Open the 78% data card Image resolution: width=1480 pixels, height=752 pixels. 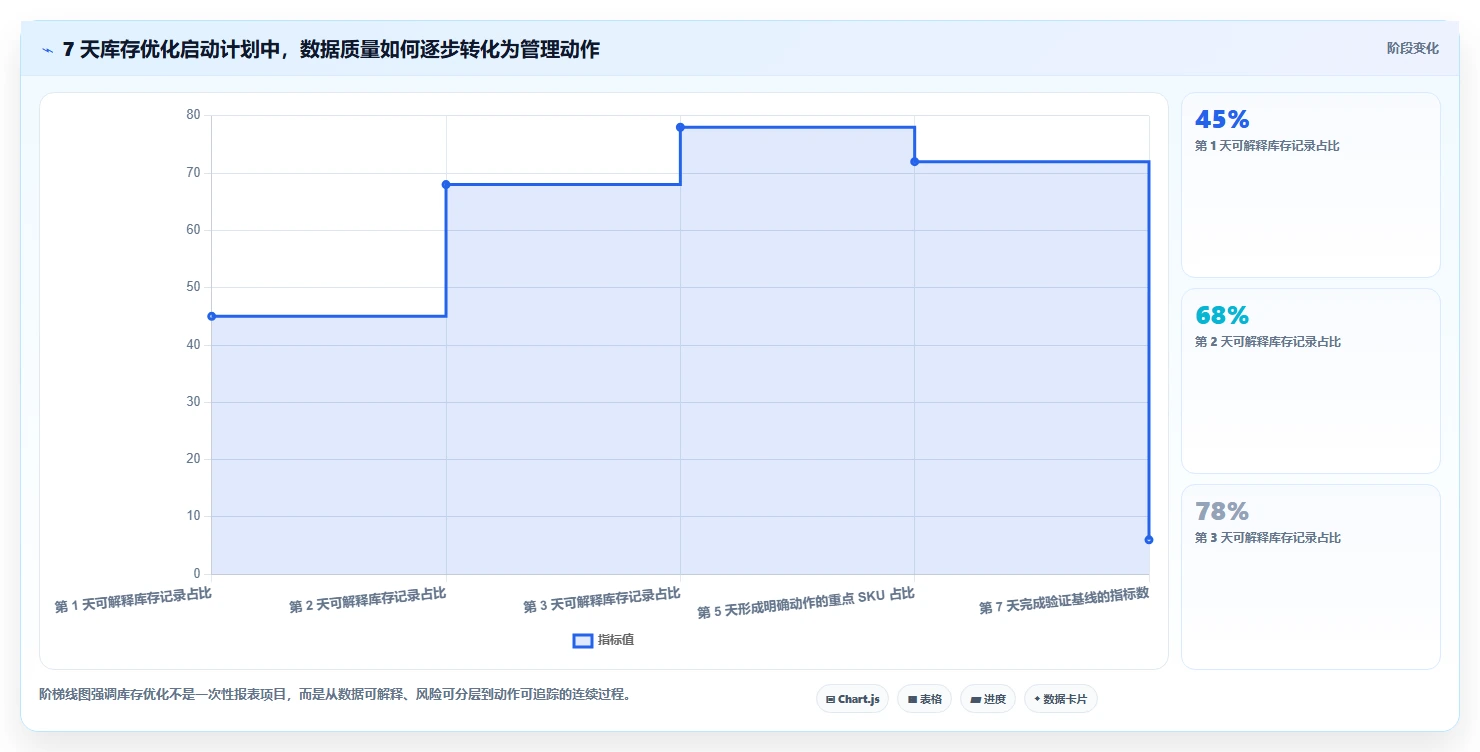click(x=1310, y=577)
